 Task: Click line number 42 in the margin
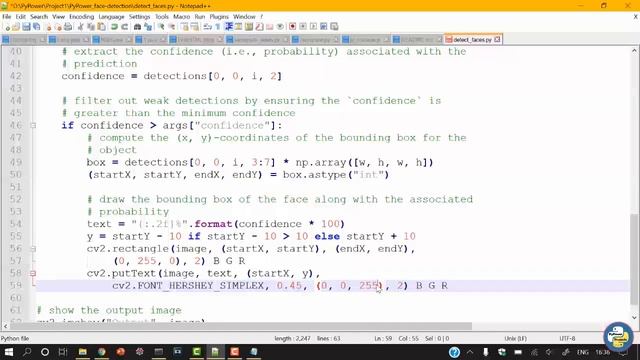pyautogui.click(x=16, y=76)
